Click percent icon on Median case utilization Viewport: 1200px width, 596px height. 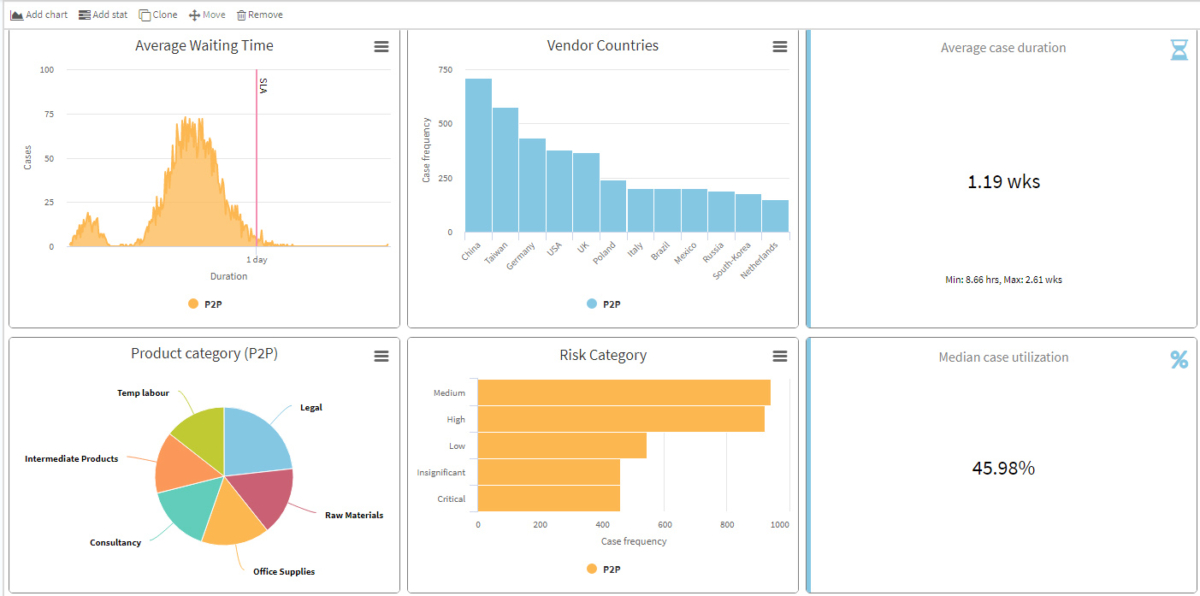(1180, 359)
